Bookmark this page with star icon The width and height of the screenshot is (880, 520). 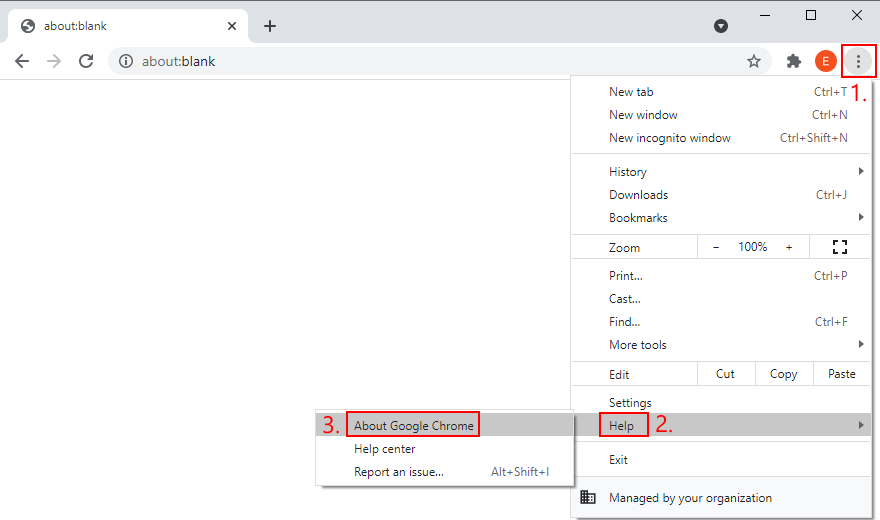(x=754, y=61)
